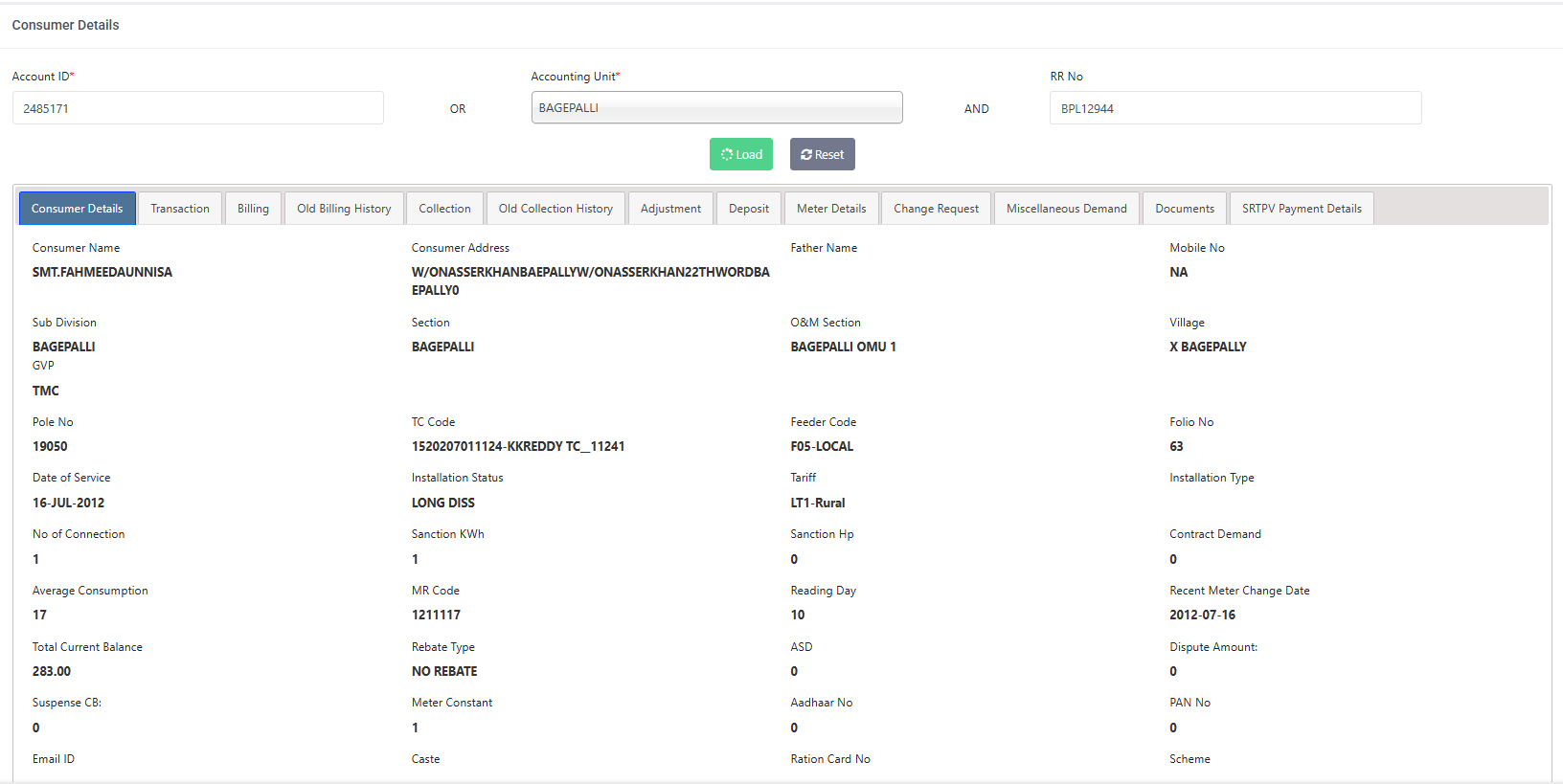Click the Account ID input field
1563x784 pixels.
198,108
